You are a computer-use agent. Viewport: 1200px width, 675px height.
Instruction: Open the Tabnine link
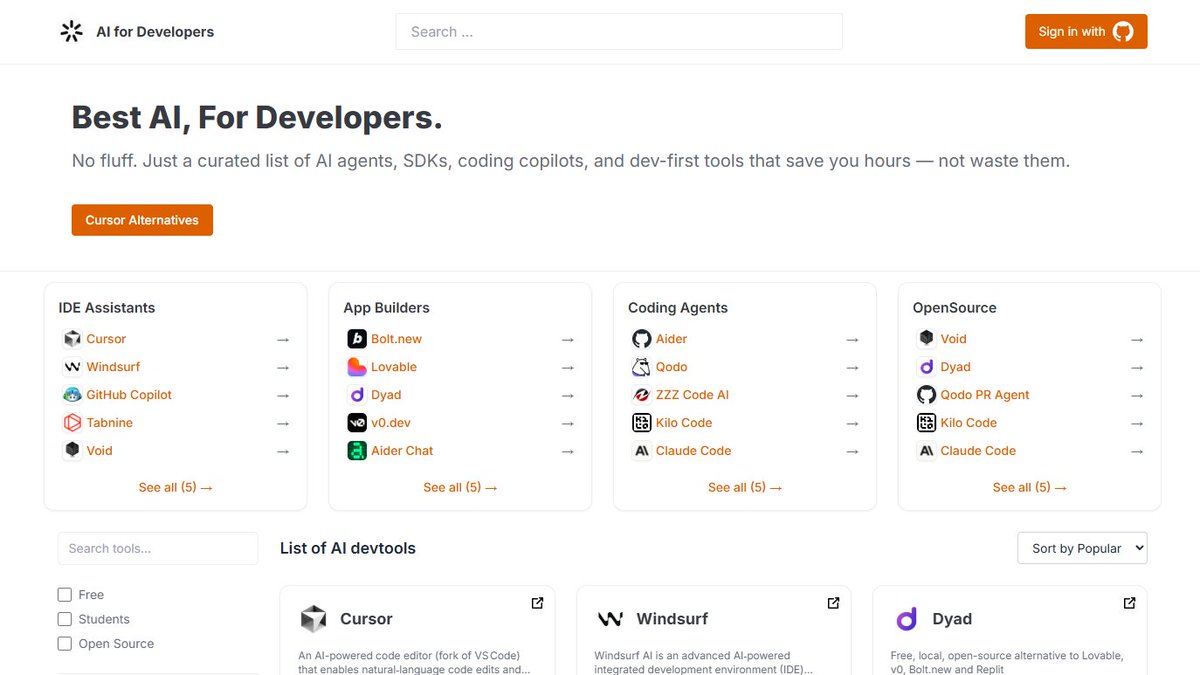[x=109, y=423]
